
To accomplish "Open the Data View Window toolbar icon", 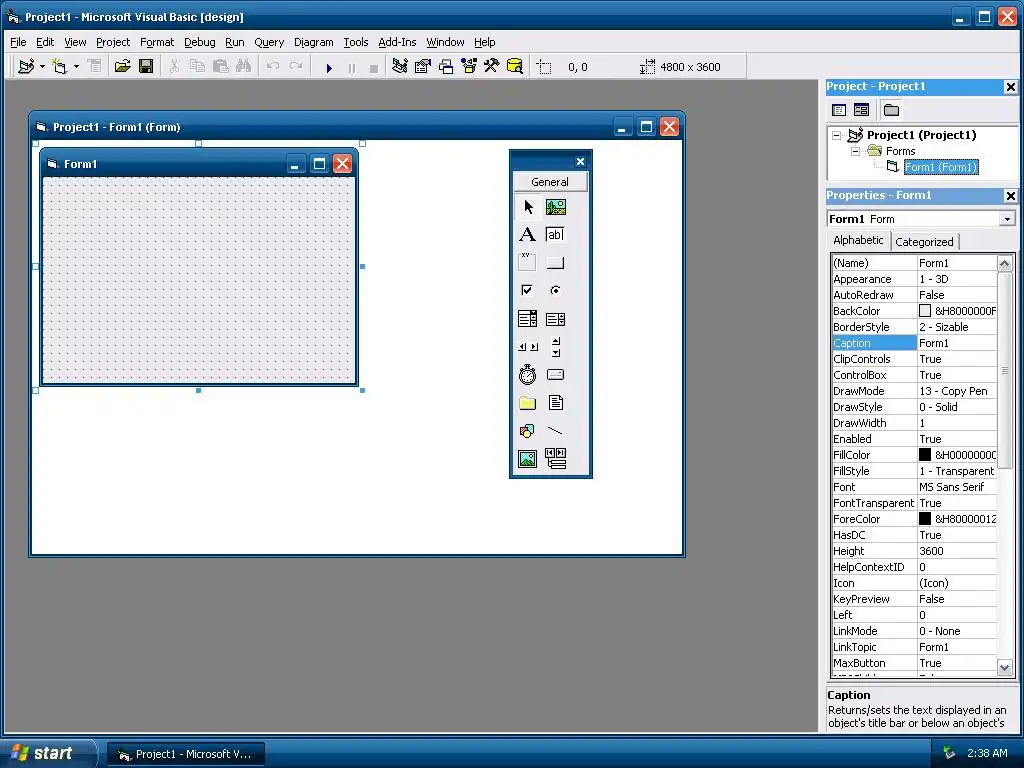I will [515, 67].
